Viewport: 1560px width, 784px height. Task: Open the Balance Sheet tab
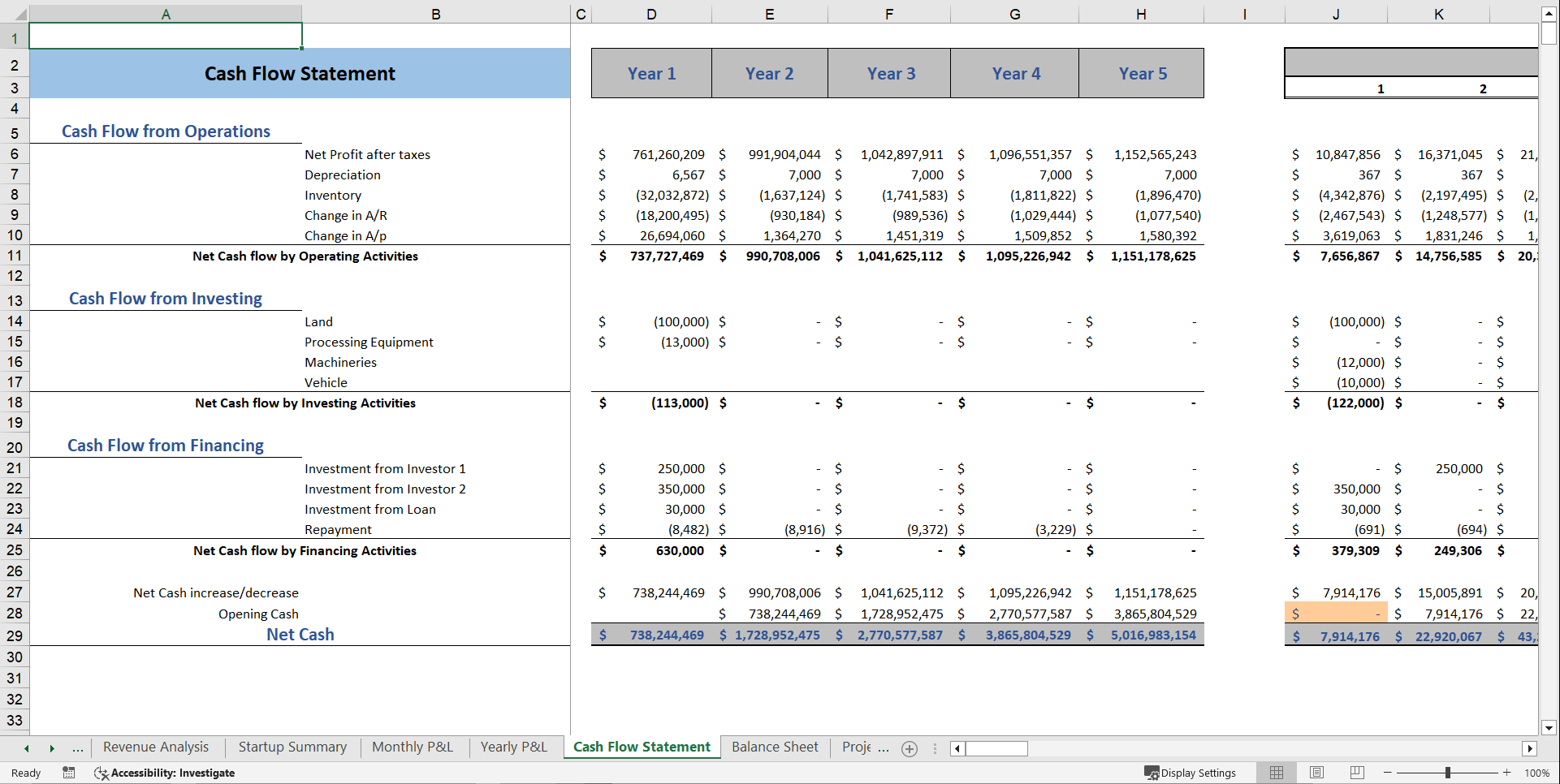pos(775,747)
